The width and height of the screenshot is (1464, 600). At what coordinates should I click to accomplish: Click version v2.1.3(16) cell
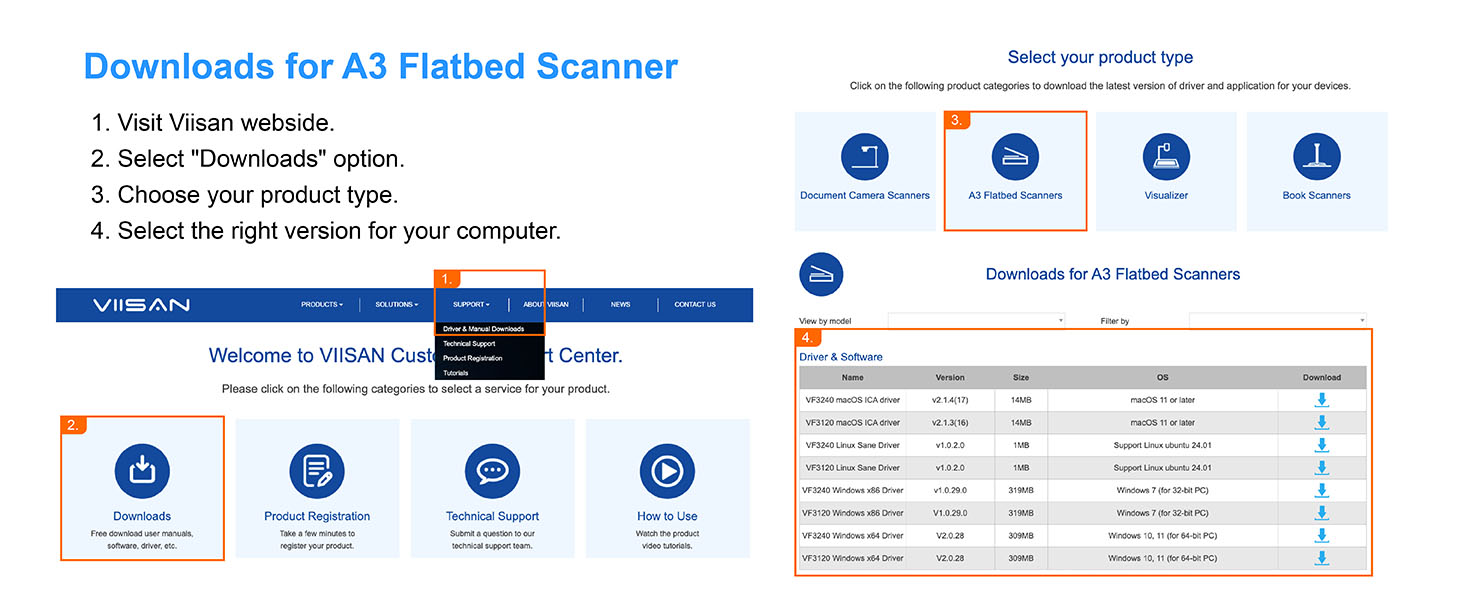[950, 423]
